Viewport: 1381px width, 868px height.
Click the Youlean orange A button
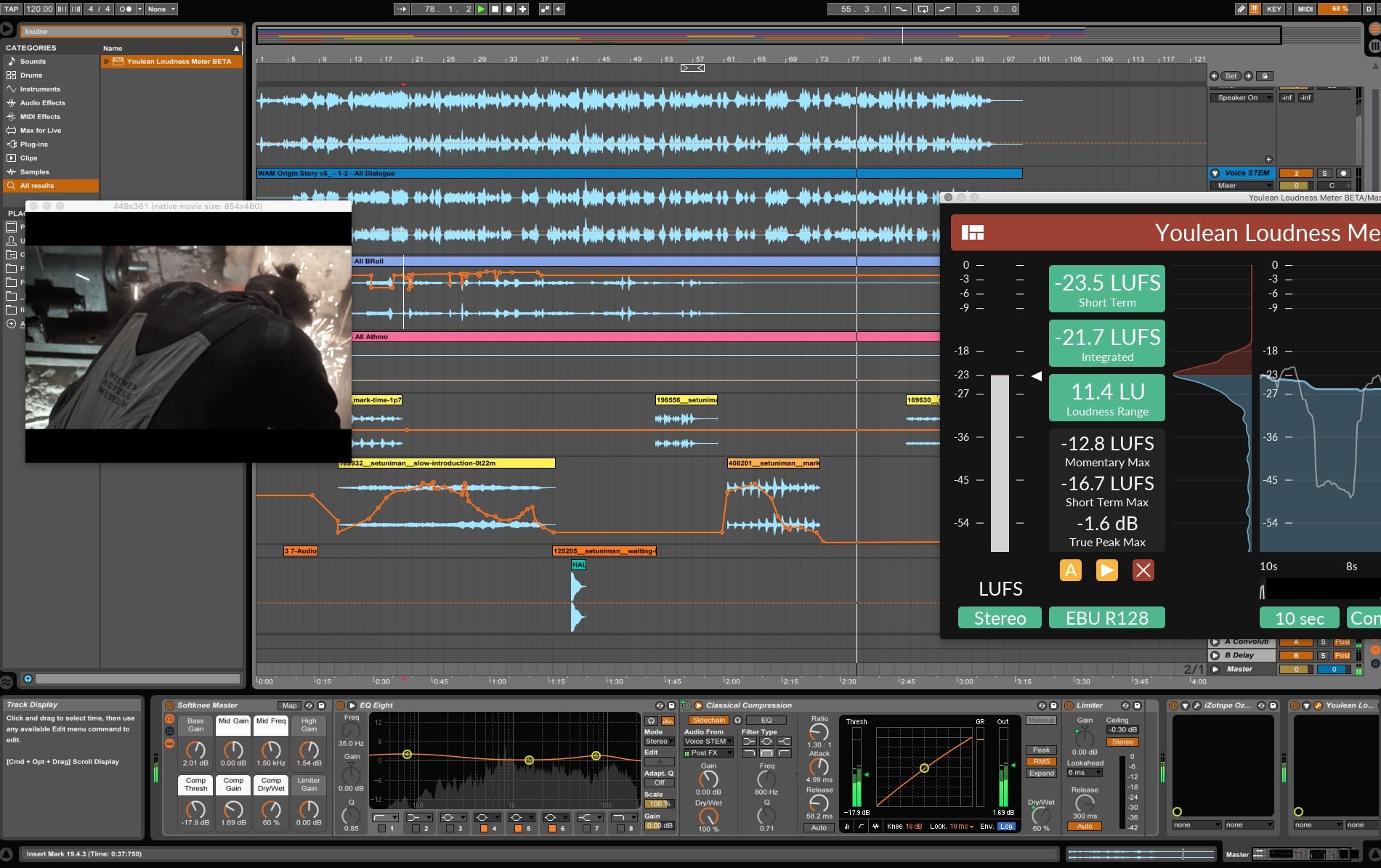click(x=1070, y=570)
